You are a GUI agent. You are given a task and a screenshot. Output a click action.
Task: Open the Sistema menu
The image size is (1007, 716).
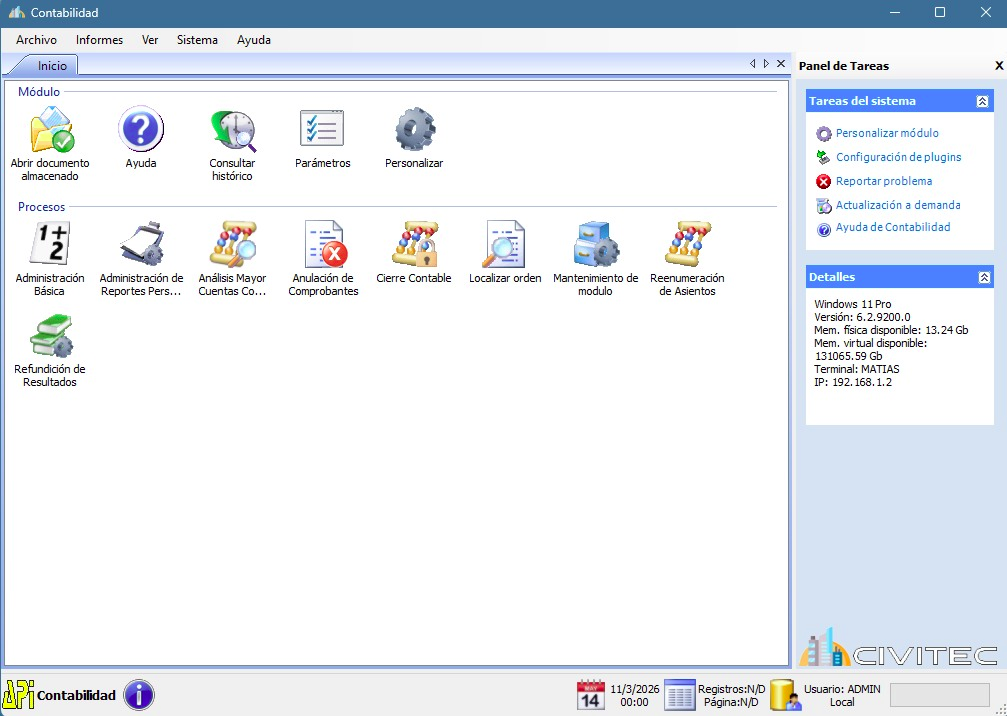pos(197,40)
